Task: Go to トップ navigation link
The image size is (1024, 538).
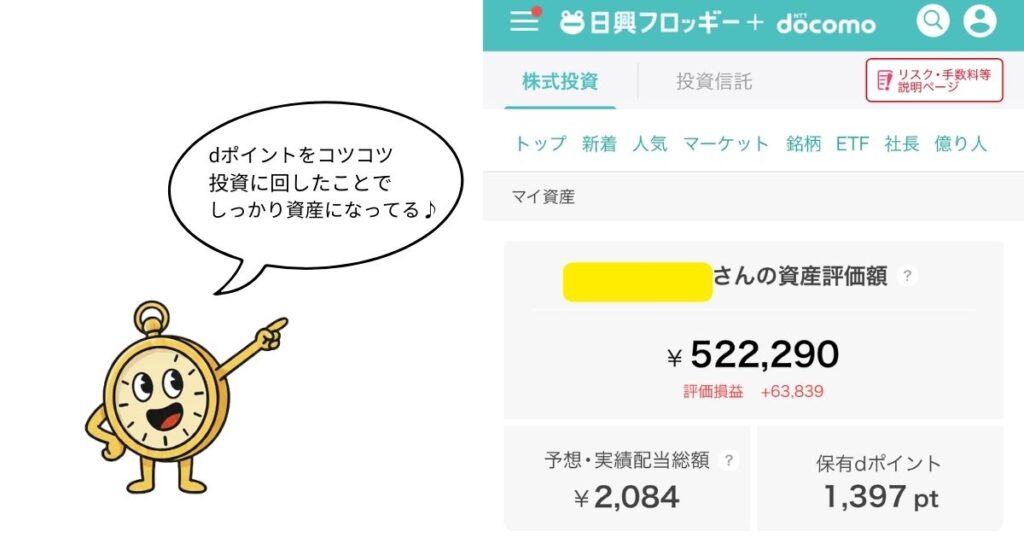Action: click(x=540, y=144)
